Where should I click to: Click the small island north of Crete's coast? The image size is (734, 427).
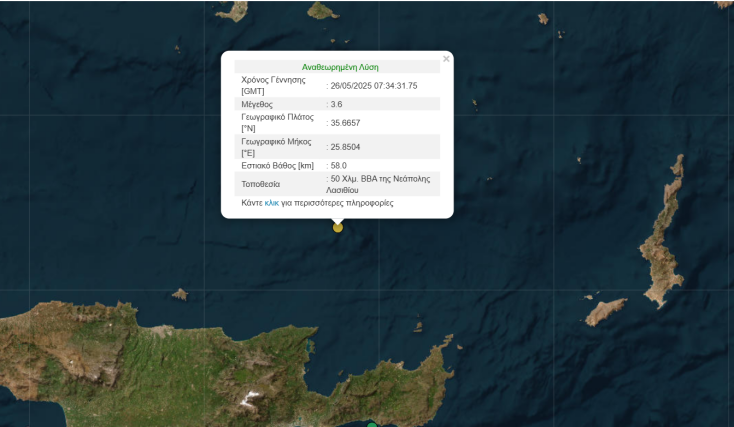click(180, 294)
